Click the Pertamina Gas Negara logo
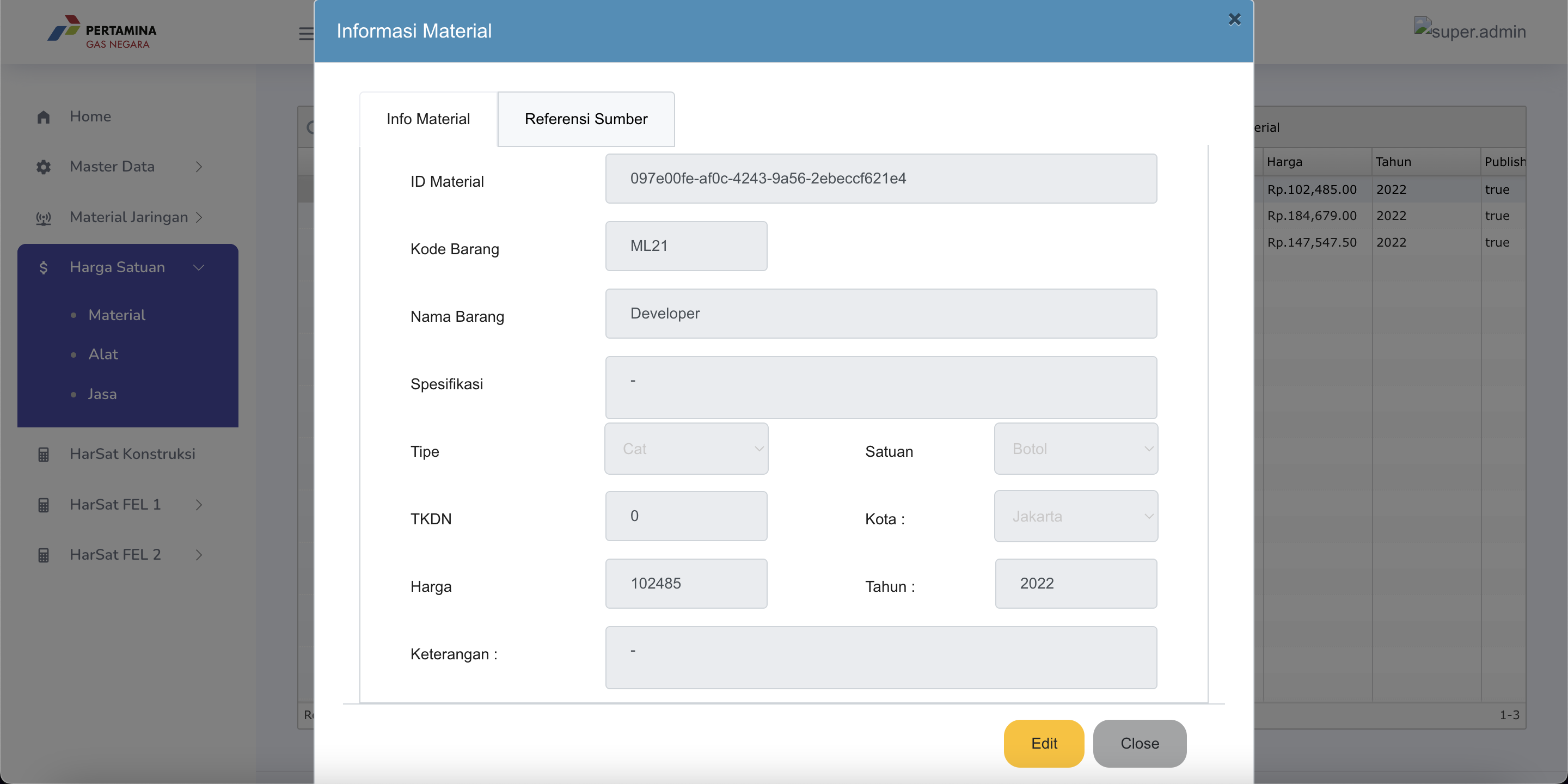 (x=102, y=32)
